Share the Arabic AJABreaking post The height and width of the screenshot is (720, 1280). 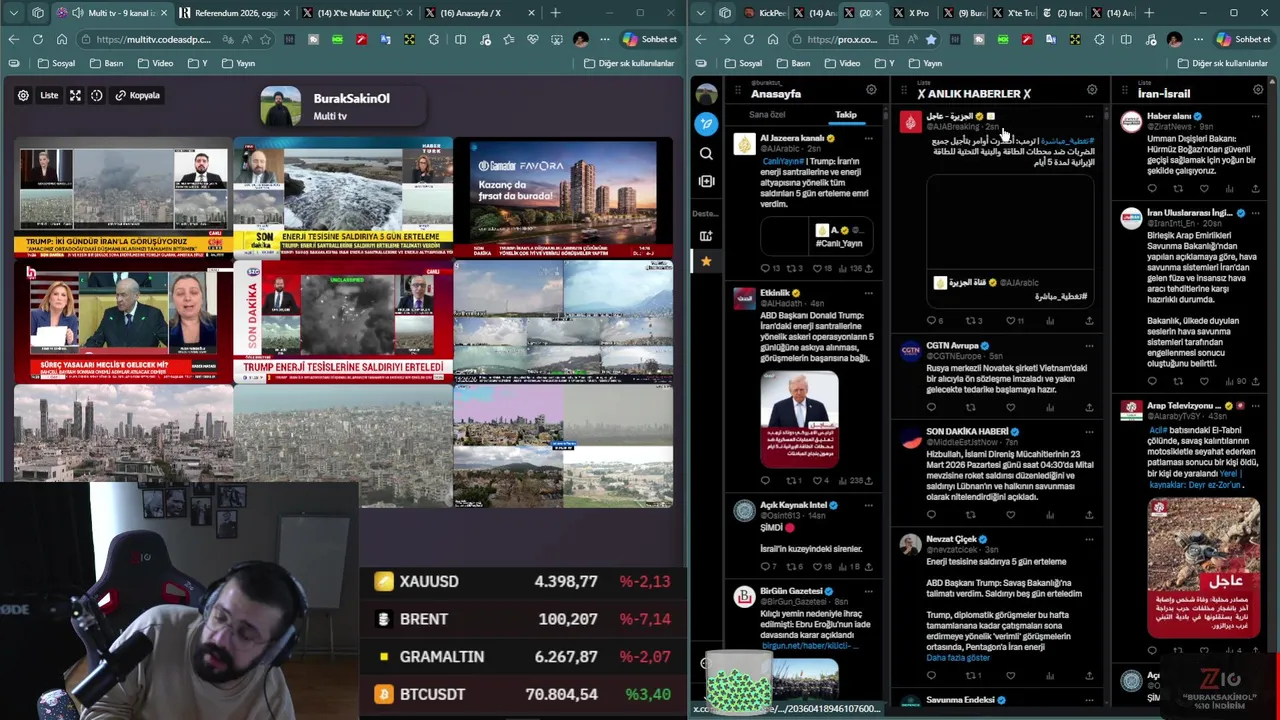tap(1089, 321)
